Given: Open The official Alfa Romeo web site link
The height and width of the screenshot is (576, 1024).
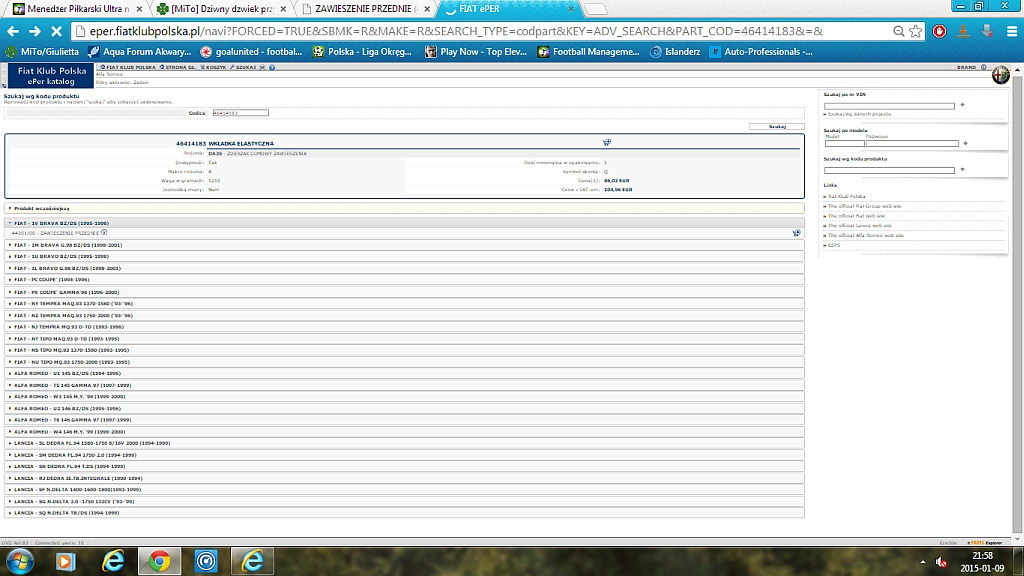Looking at the screenshot, I should pos(865,235).
